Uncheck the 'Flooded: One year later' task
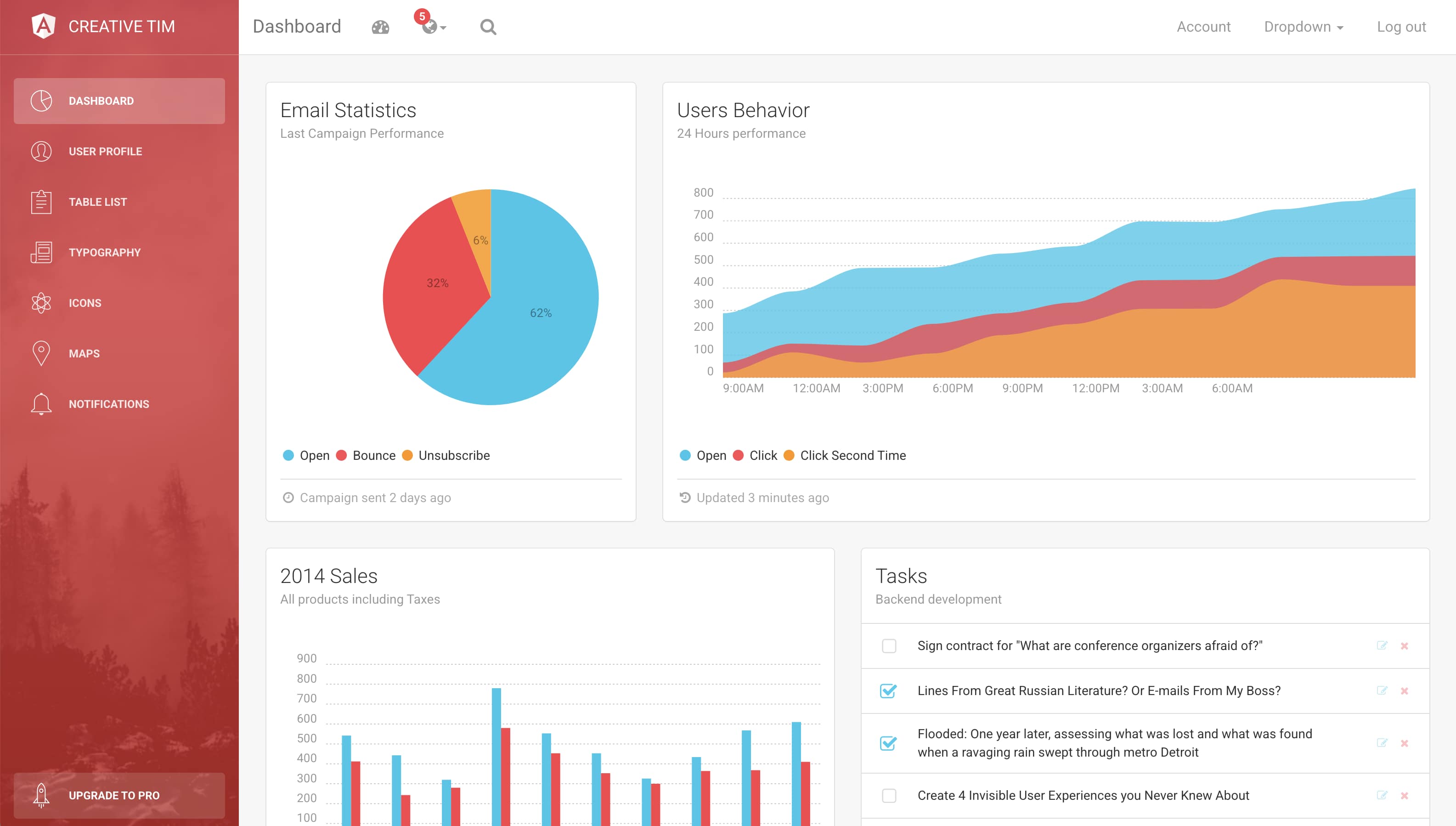This screenshot has height=826, width=1456. tap(888, 742)
